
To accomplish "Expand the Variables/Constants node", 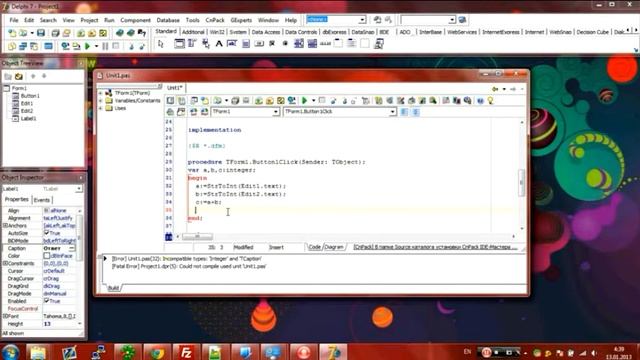I will click(x=100, y=100).
